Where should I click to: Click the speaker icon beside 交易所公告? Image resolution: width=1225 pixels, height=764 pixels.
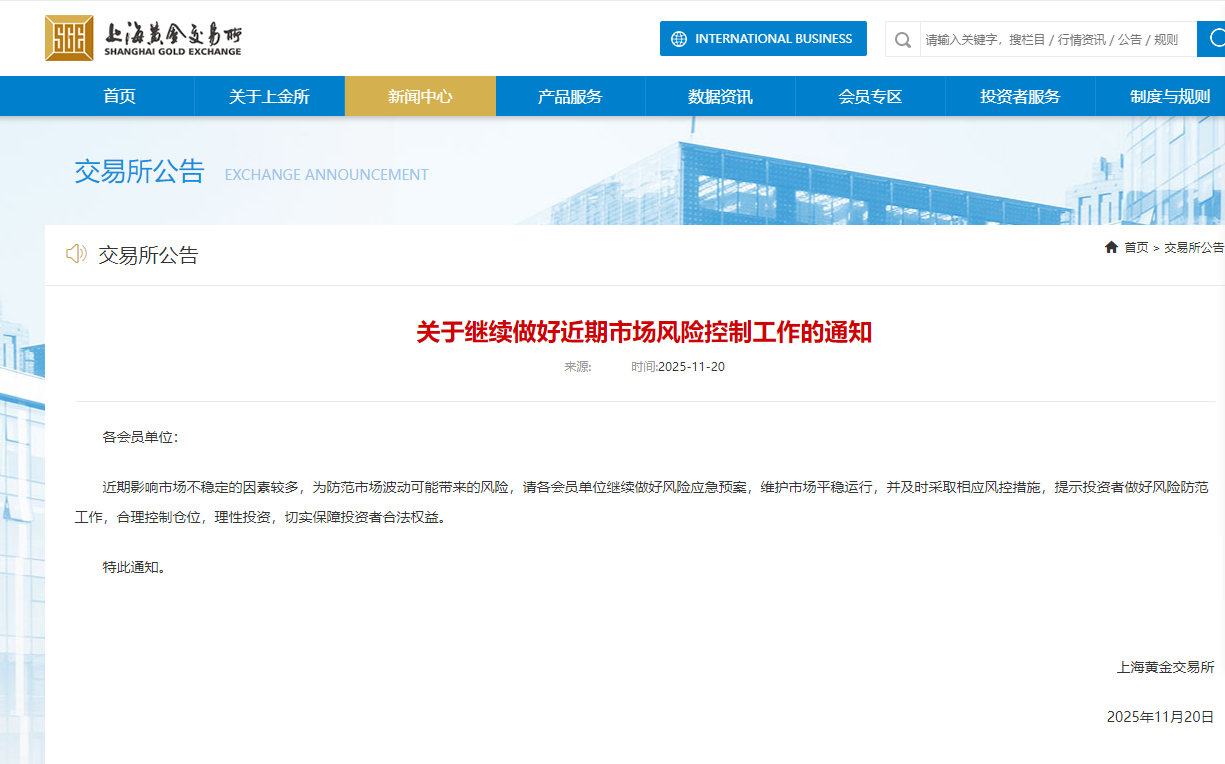click(x=76, y=254)
